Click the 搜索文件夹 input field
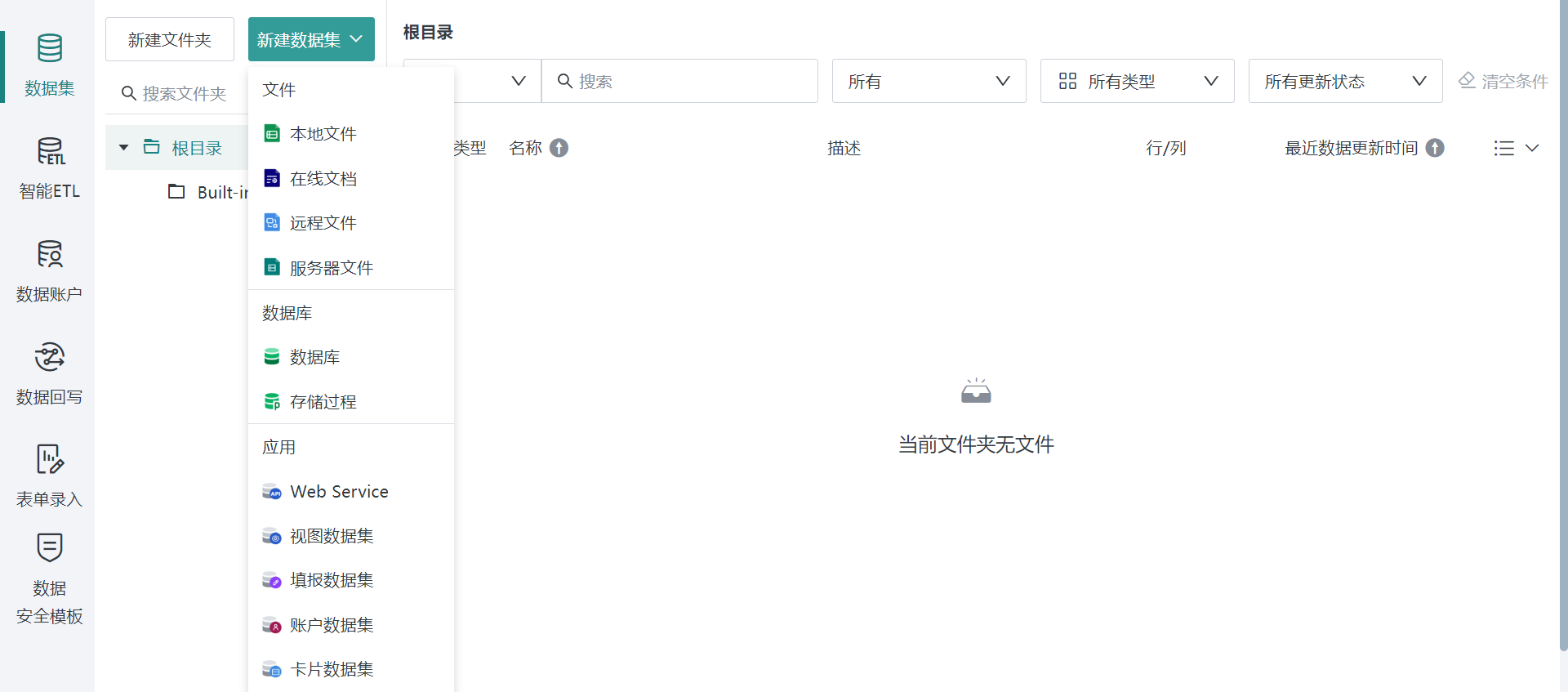The width and height of the screenshot is (1568, 692). click(x=185, y=94)
